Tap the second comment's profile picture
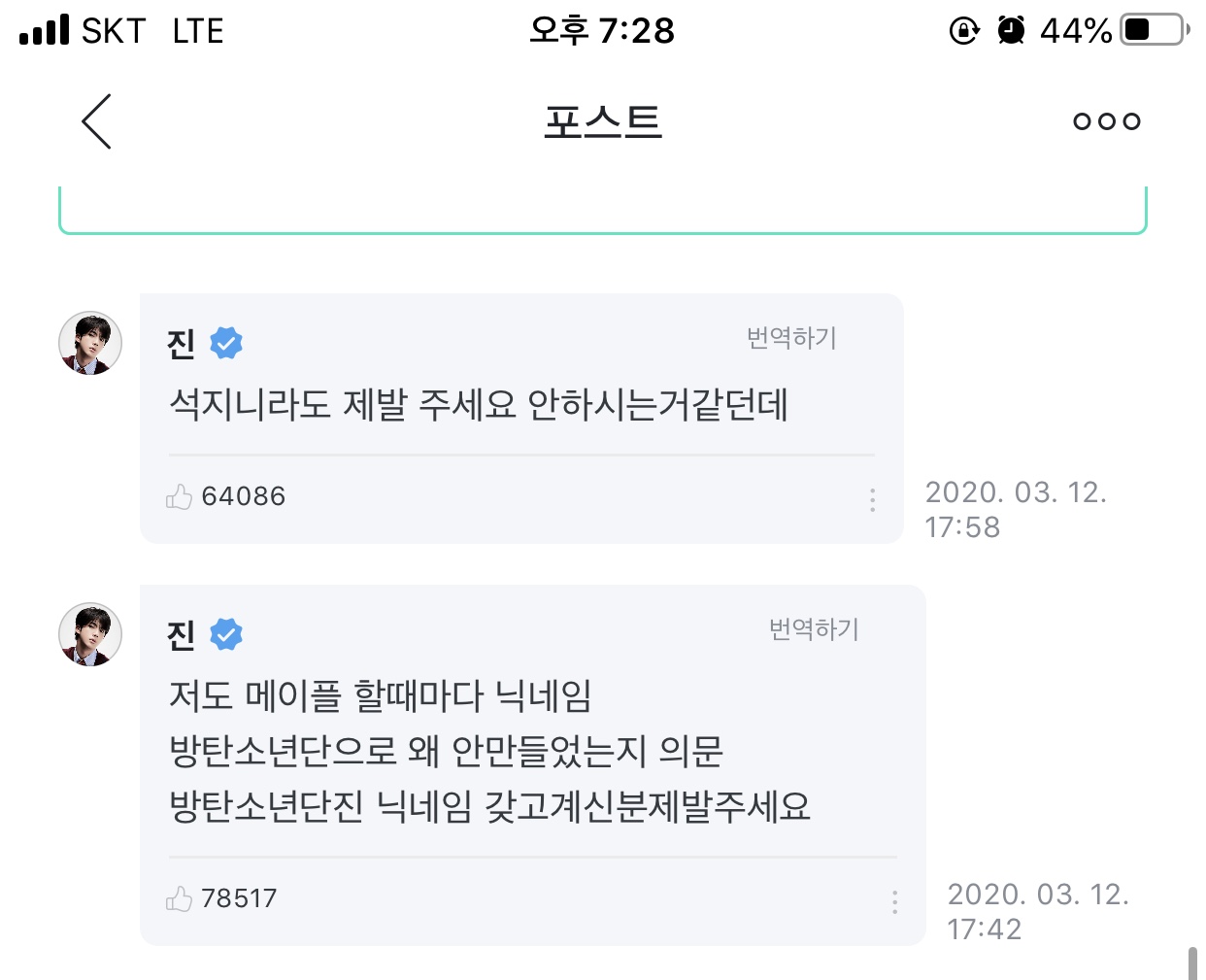 click(90, 634)
